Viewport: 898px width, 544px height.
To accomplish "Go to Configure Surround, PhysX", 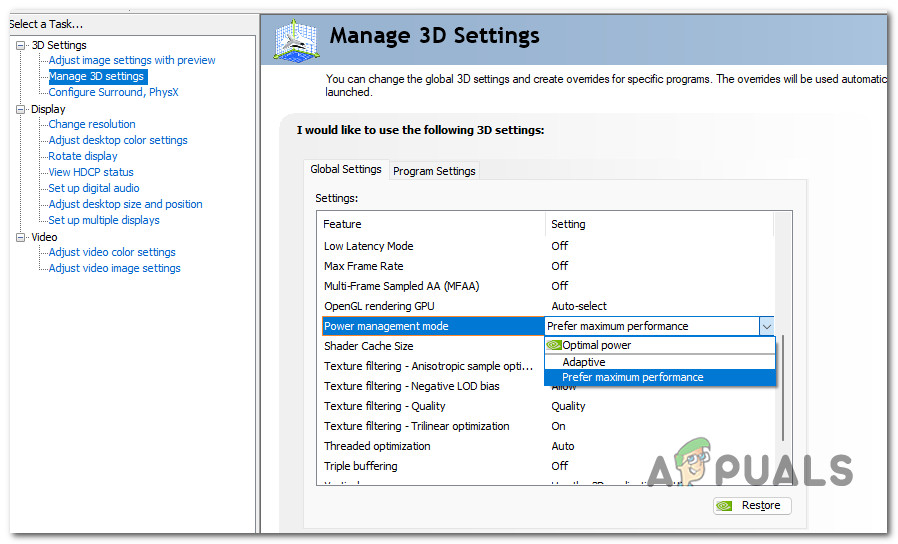I will click(113, 92).
